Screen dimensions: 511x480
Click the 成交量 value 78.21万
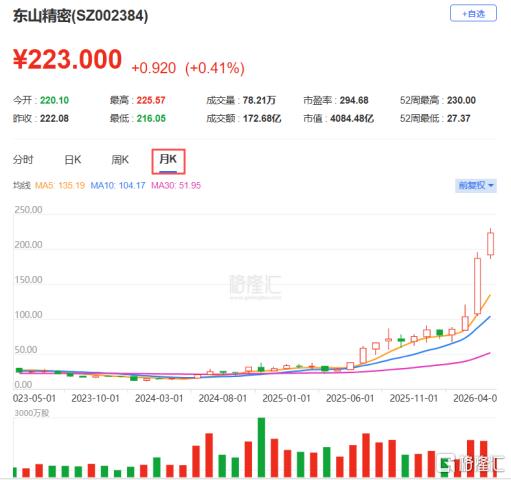259,100
